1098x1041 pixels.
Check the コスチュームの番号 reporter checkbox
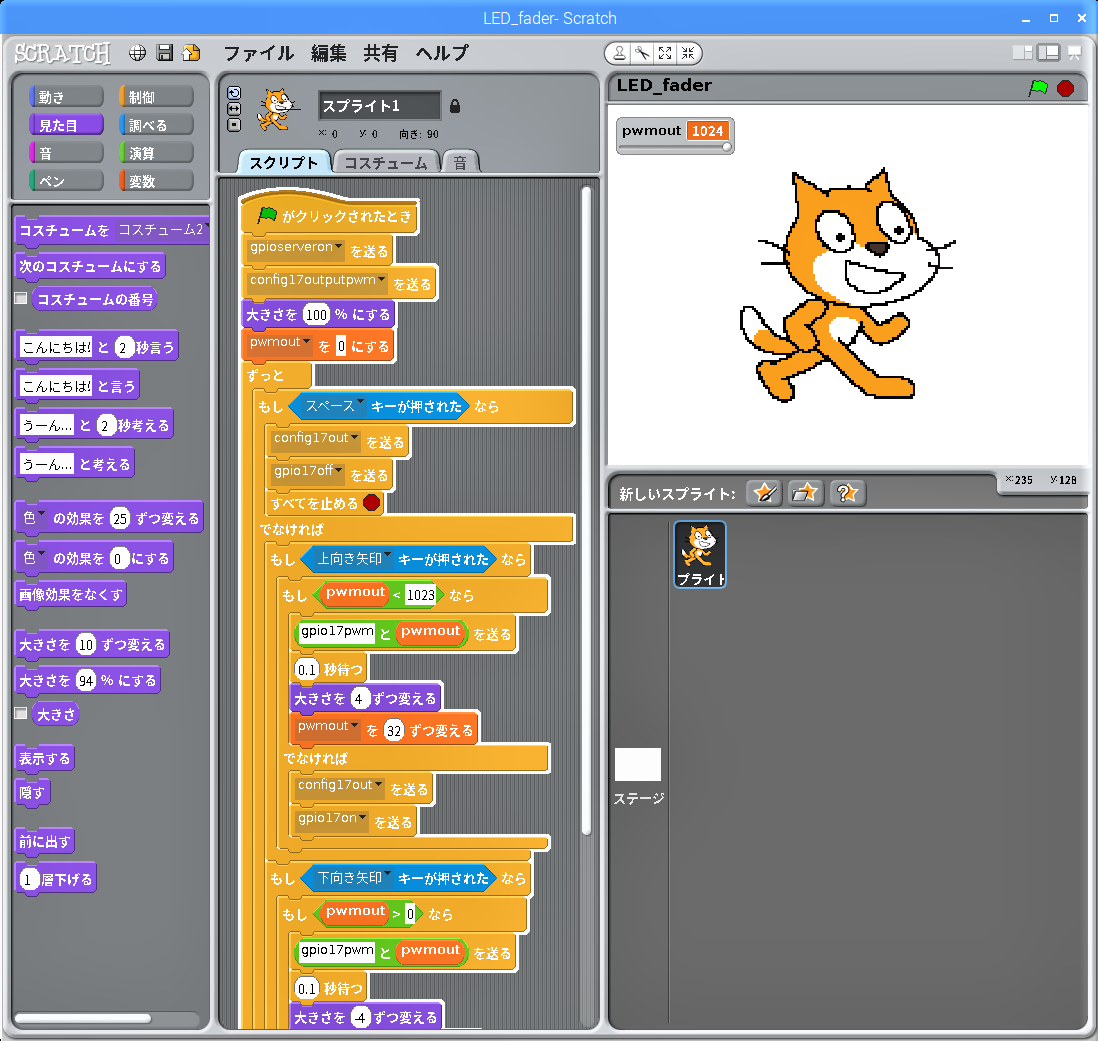tap(21, 298)
